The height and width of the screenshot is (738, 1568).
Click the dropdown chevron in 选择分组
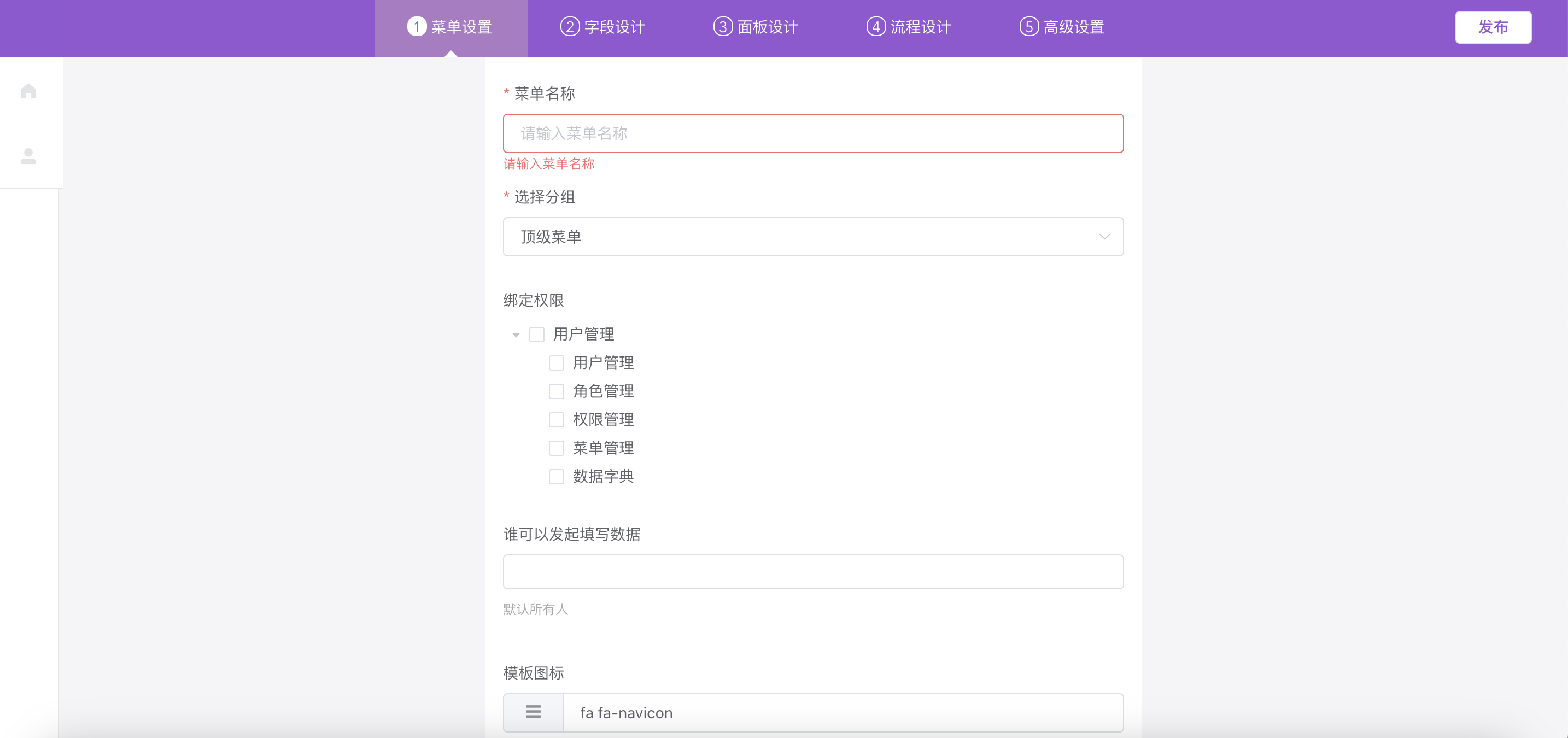(1104, 237)
